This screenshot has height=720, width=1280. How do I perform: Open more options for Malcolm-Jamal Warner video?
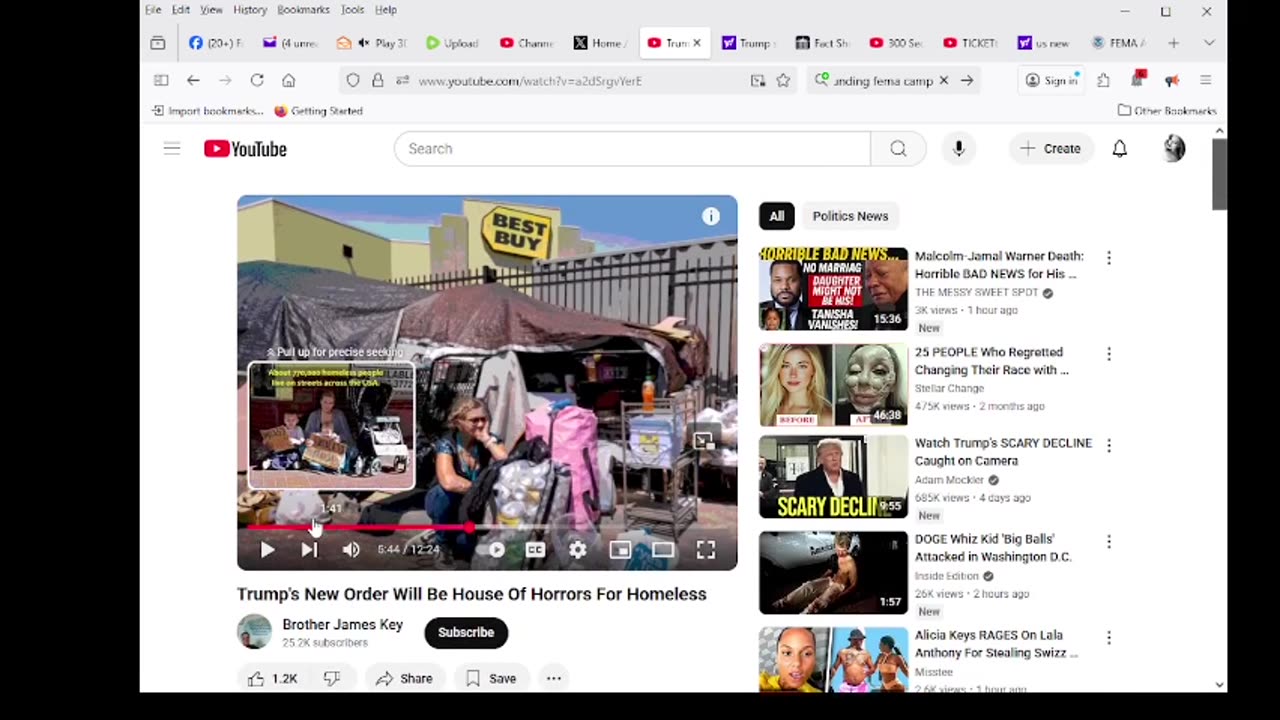(1108, 258)
